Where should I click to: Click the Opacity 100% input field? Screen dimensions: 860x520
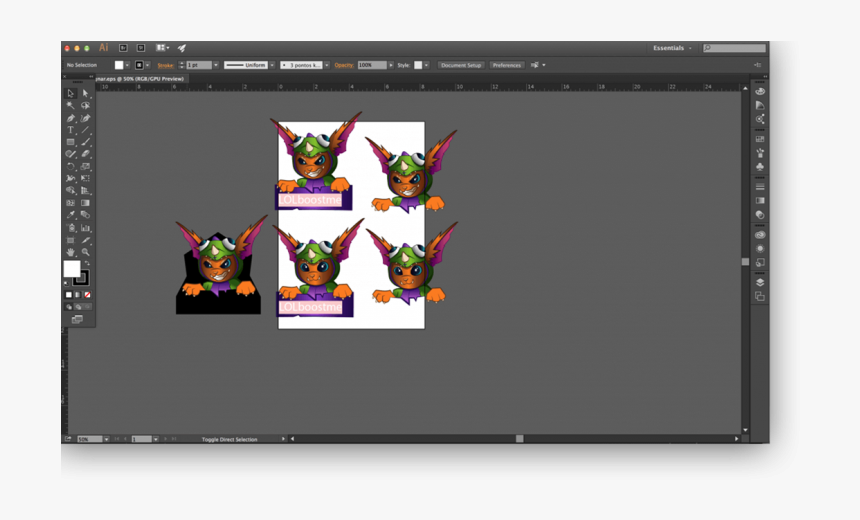tap(369, 65)
